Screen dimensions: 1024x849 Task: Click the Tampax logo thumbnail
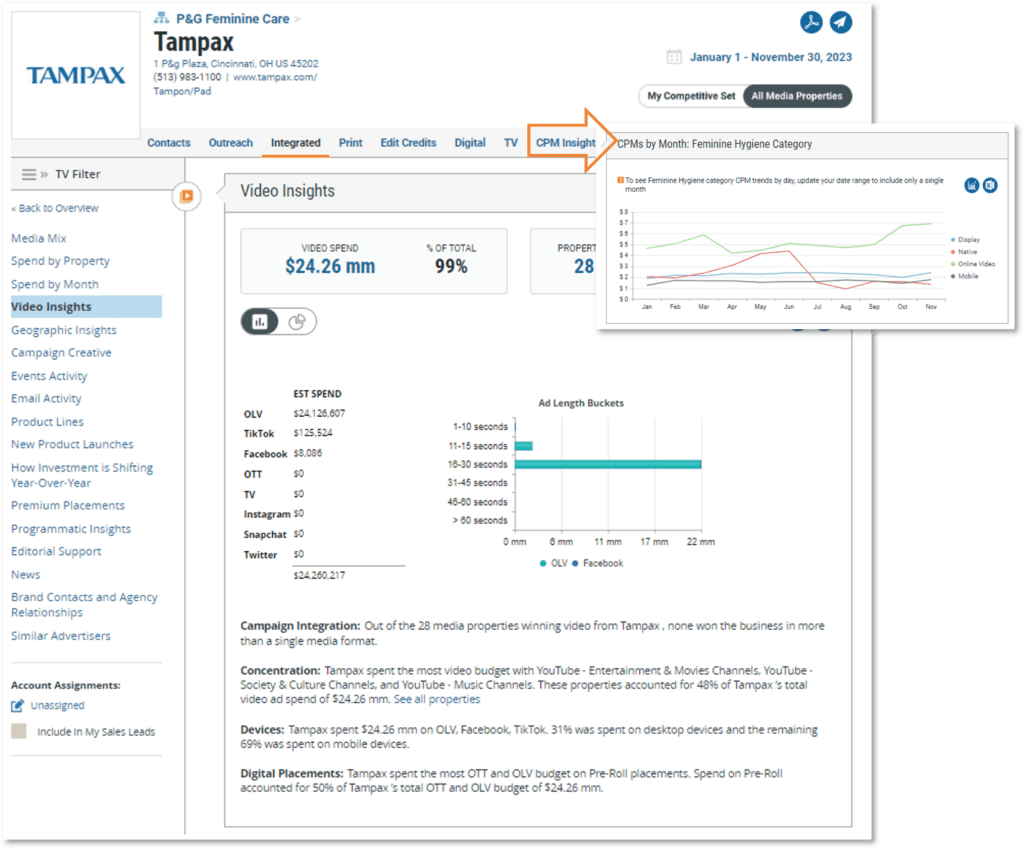(x=76, y=74)
